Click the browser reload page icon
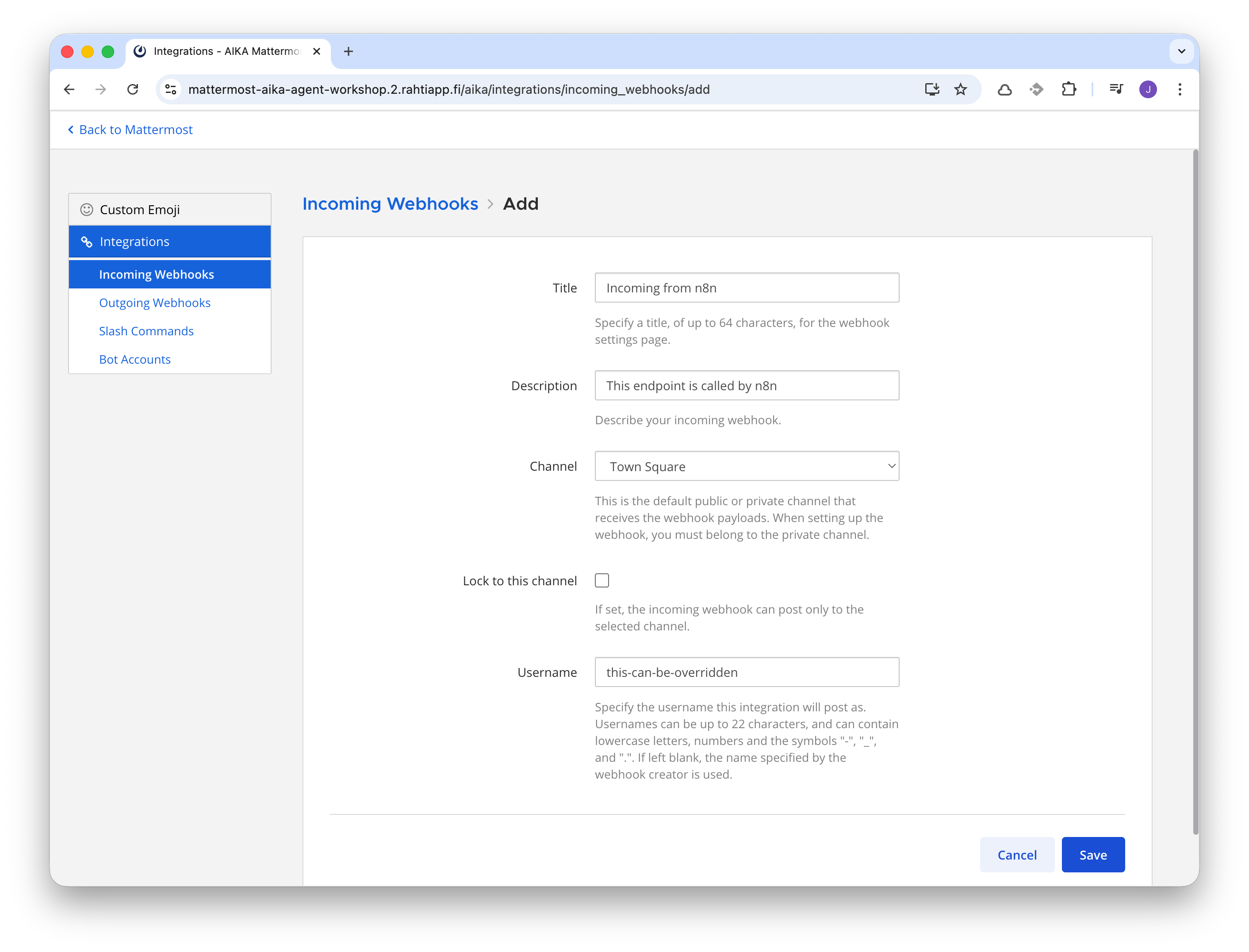This screenshot has height=952, width=1249. 133,89
